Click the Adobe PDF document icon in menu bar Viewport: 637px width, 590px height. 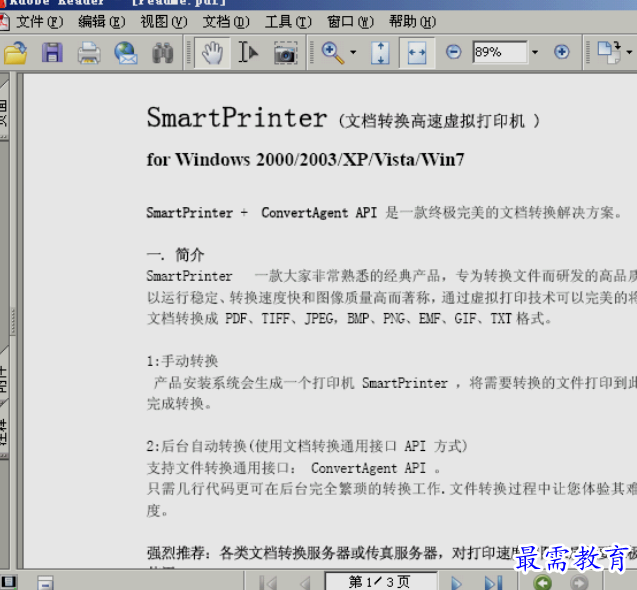tap(4, 22)
